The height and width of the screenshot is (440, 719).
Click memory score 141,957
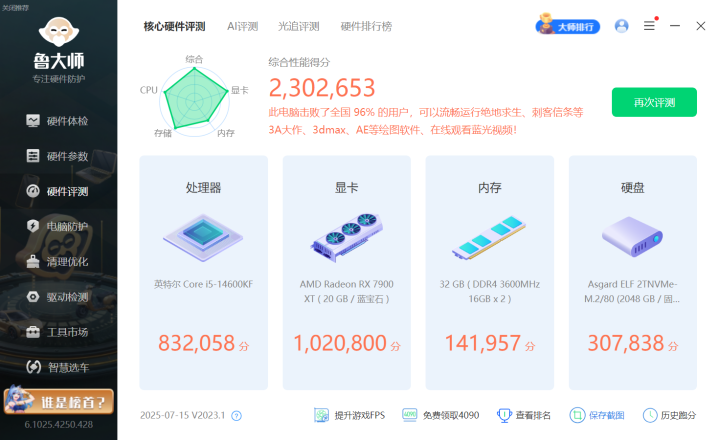[483, 343]
